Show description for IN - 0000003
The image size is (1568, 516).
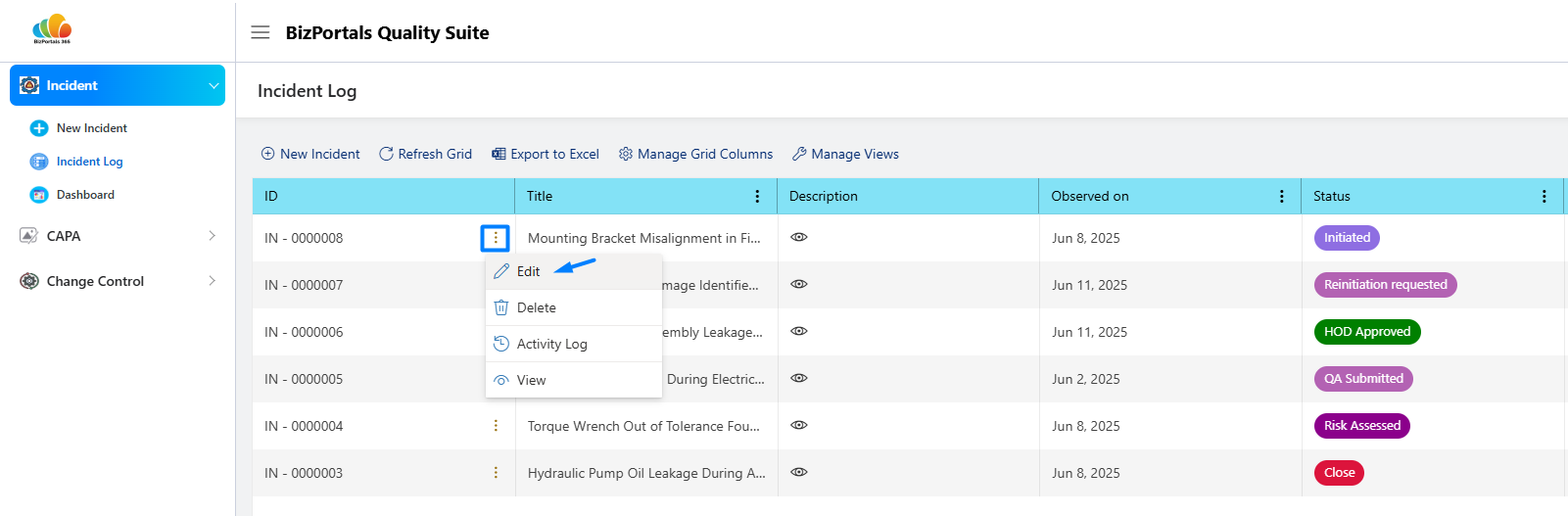coord(799,472)
